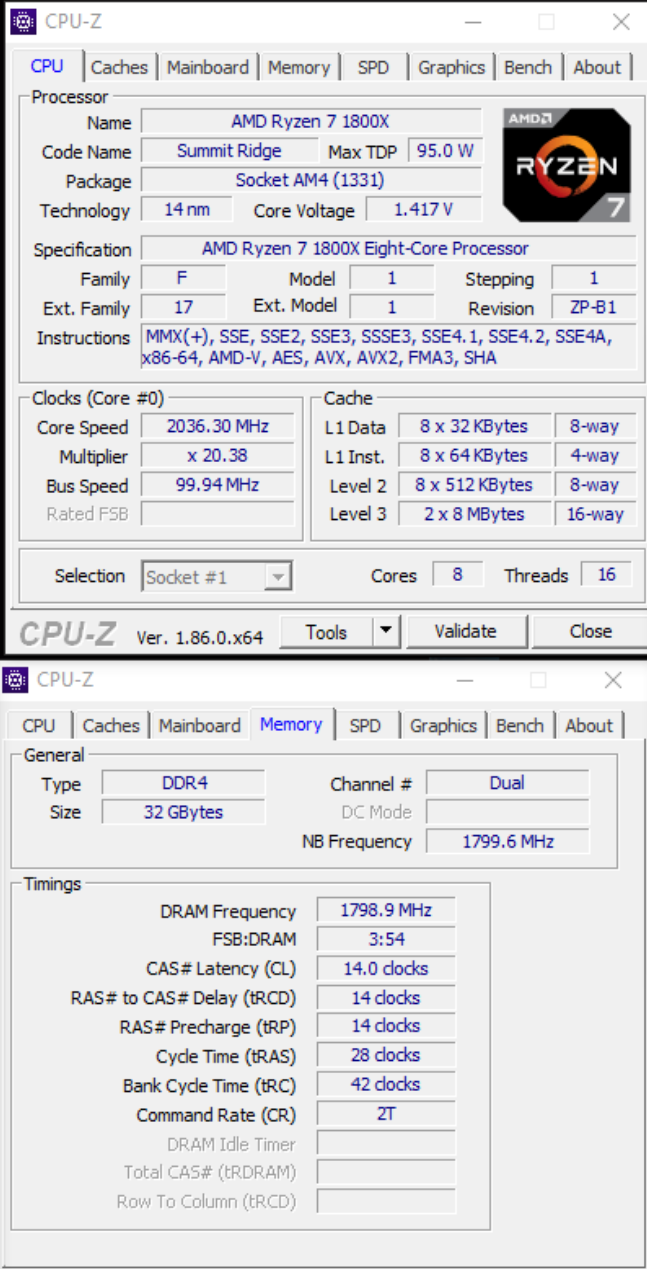Click the Channel # value Dual
The width and height of the screenshot is (647, 1269).
point(507,783)
